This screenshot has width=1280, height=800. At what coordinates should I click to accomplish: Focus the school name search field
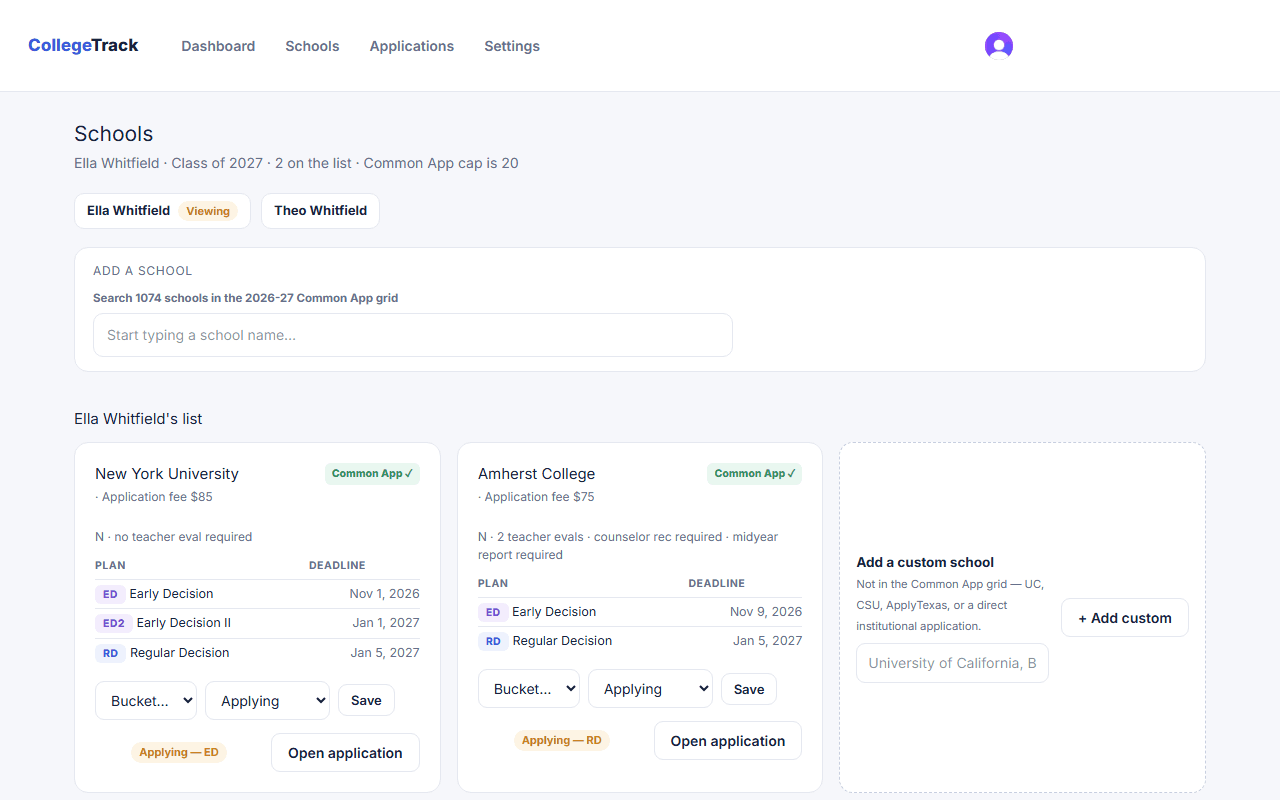(x=413, y=335)
